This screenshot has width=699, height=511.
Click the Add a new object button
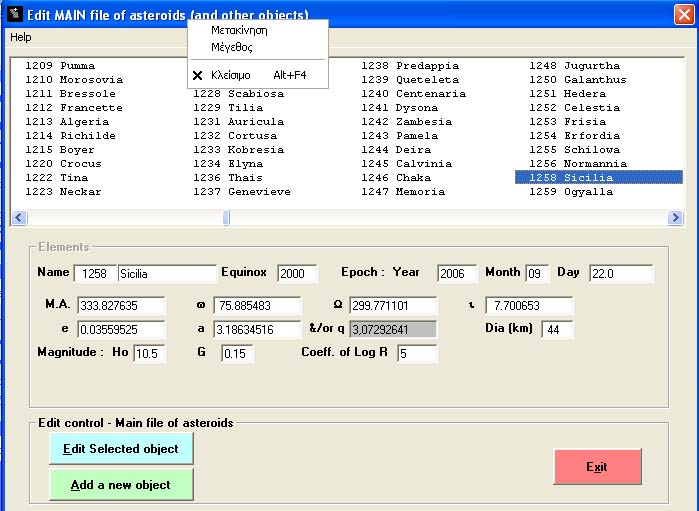(121, 485)
